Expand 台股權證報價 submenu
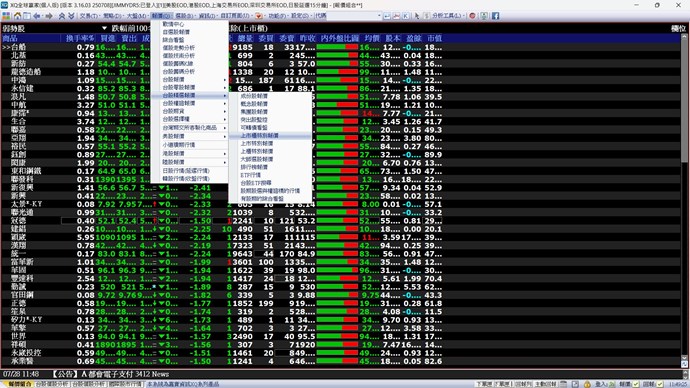Viewport: 690px width, 388px height. point(189,103)
